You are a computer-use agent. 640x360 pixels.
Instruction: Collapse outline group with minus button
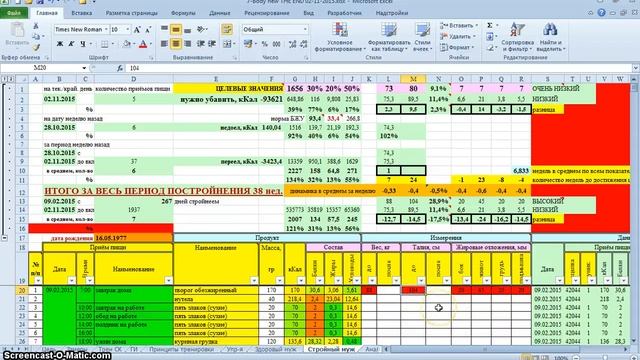tap(4, 238)
